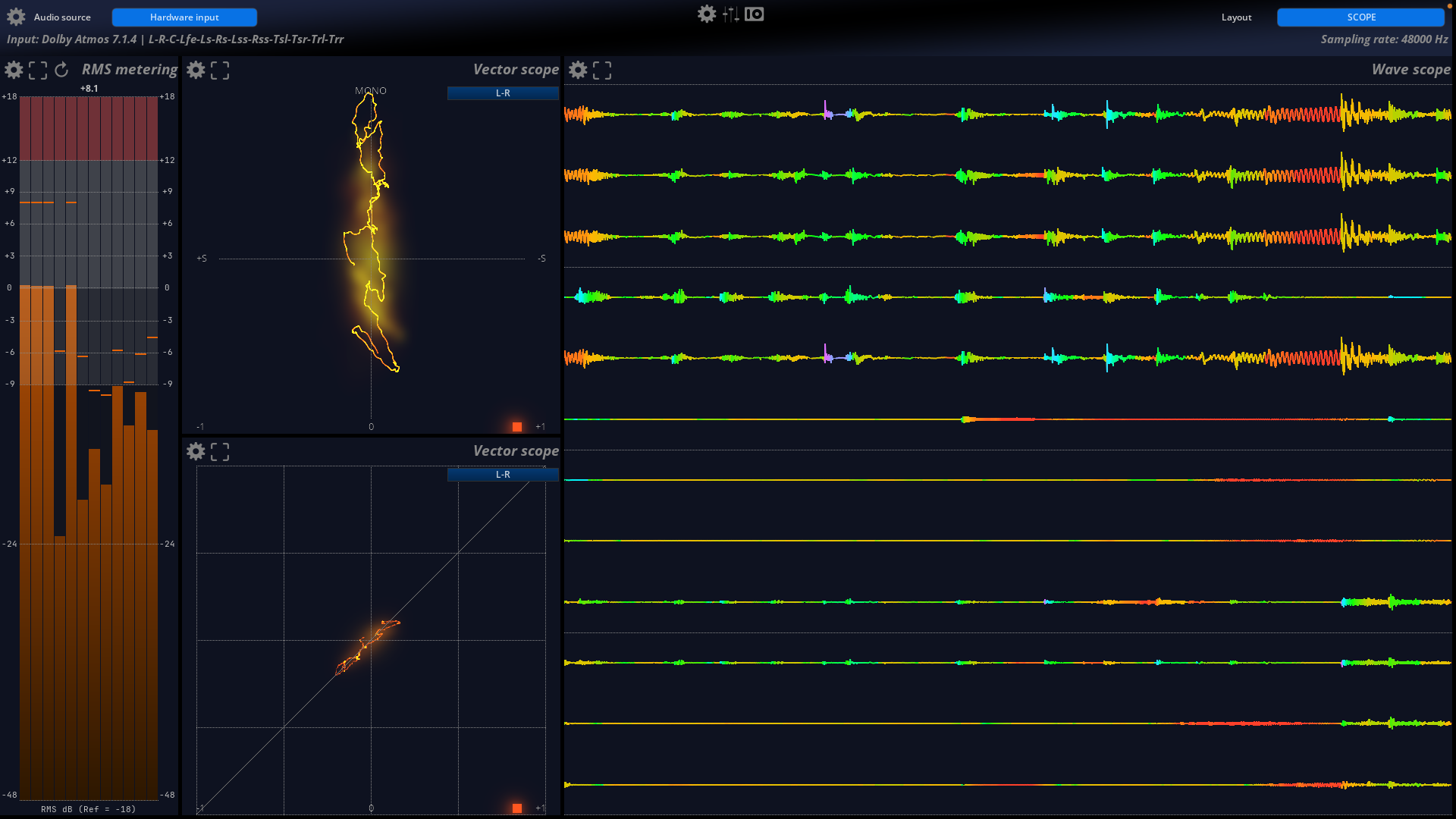Click the IO routing icon

(x=754, y=14)
